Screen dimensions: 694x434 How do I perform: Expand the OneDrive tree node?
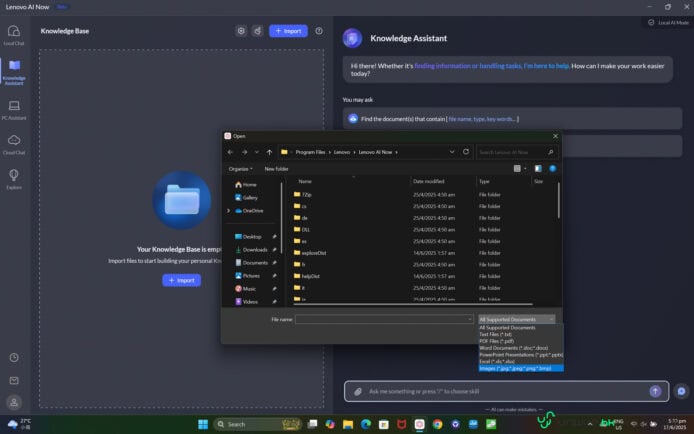pyautogui.click(x=228, y=211)
